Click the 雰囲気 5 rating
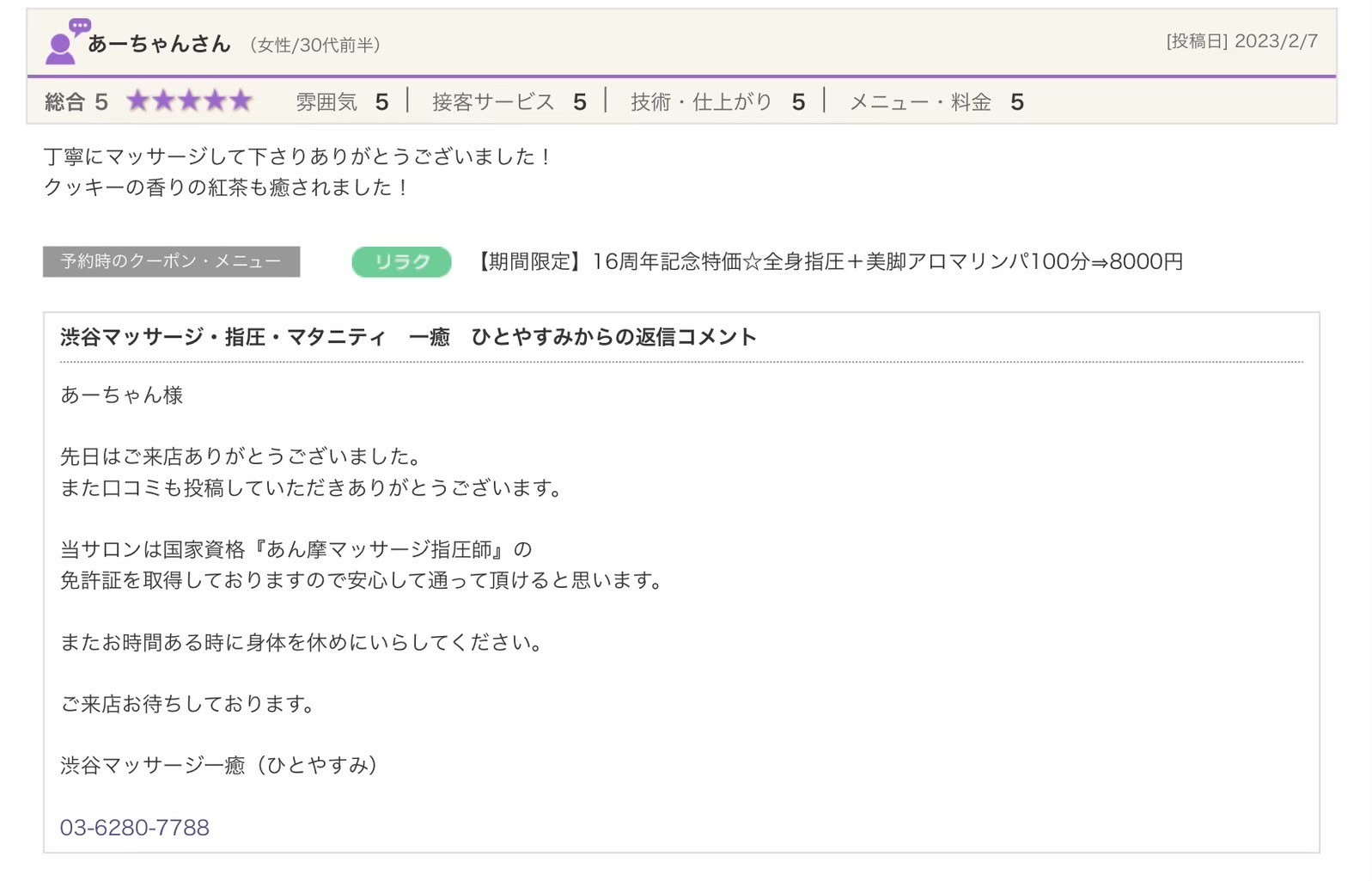Viewport: 1372px width, 881px height. click(x=342, y=102)
